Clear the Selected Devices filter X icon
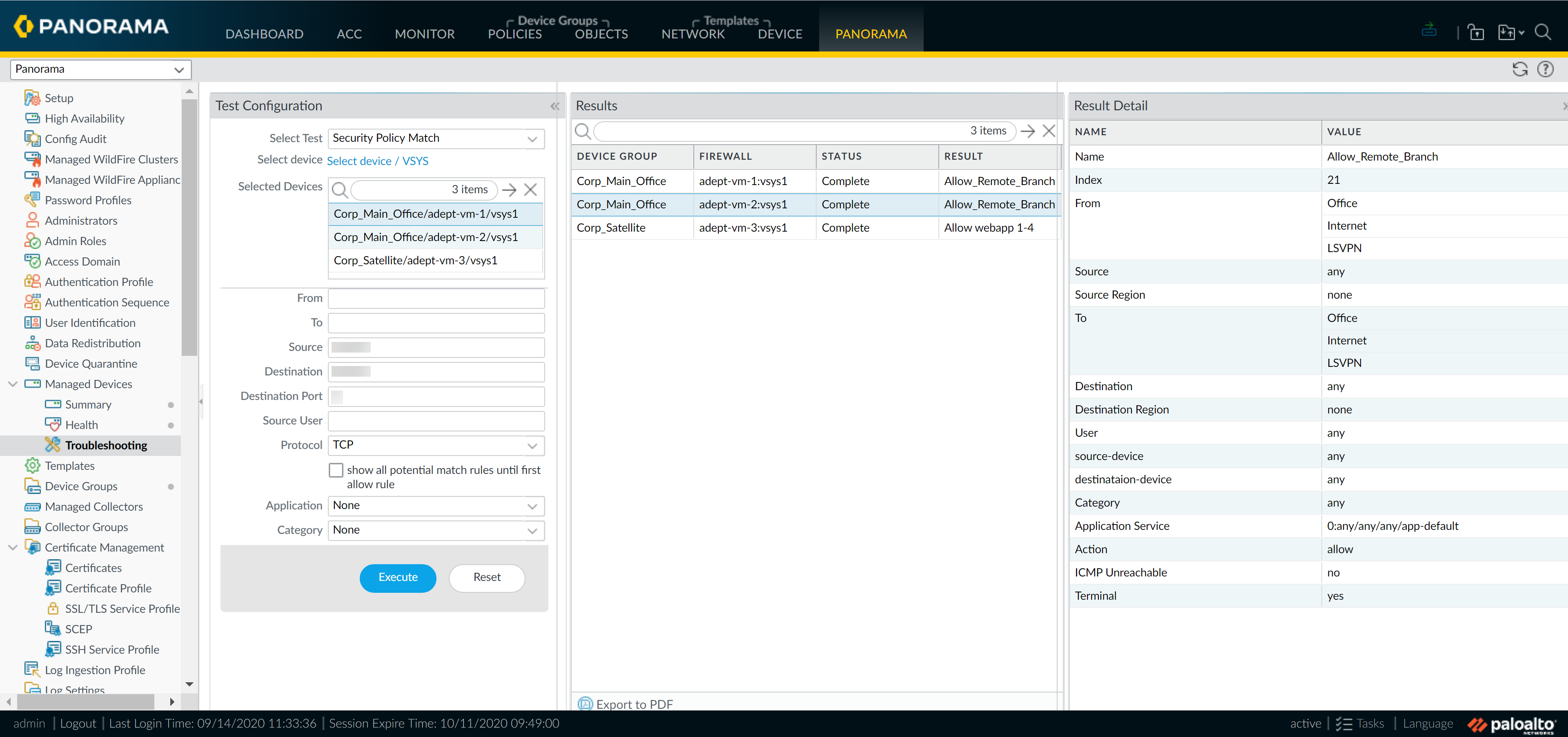The width and height of the screenshot is (1568, 737). pyautogui.click(x=530, y=190)
